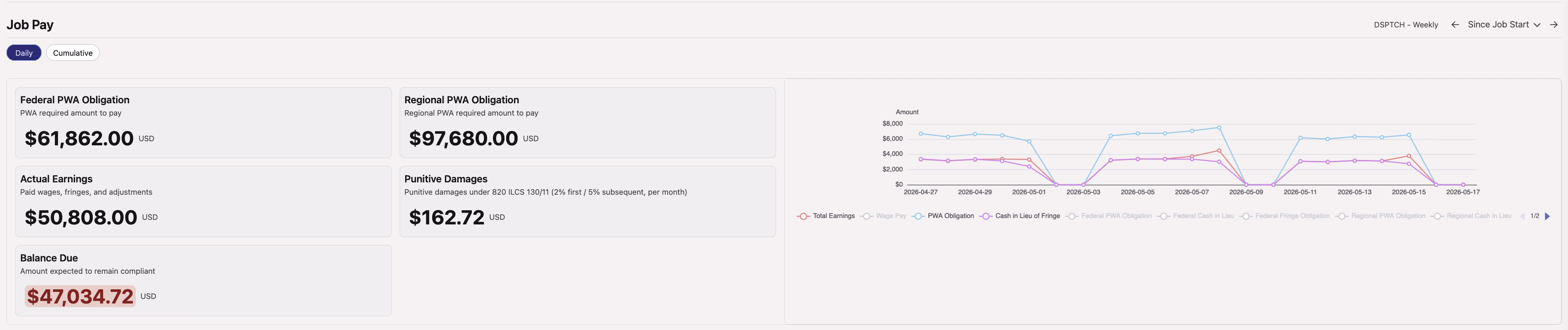The image size is (1568, 330).
Task: Click the $8,000 y-axis label
Action: 892,123
